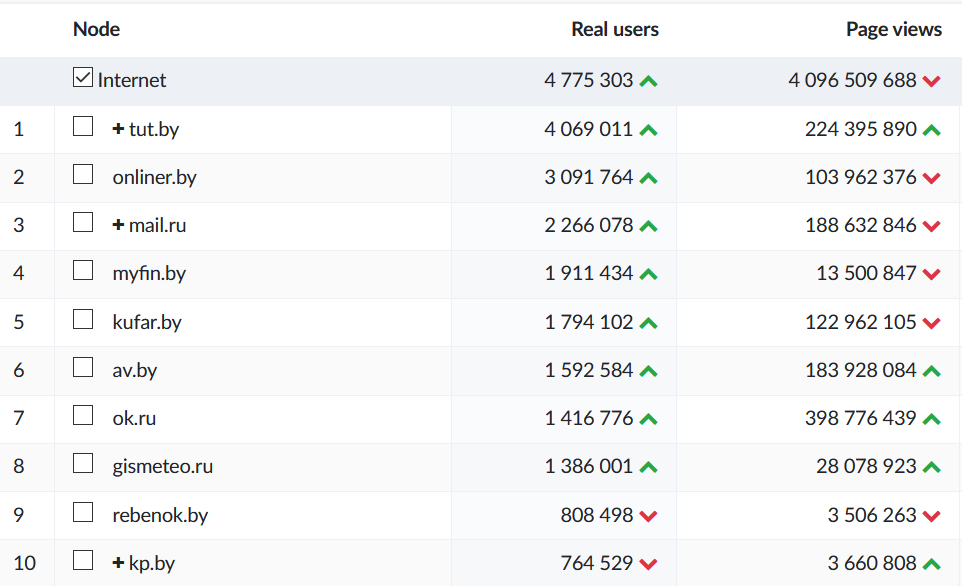Expand the kp.by node
This screenshot has width=962, height=586.
pos(118,563)
